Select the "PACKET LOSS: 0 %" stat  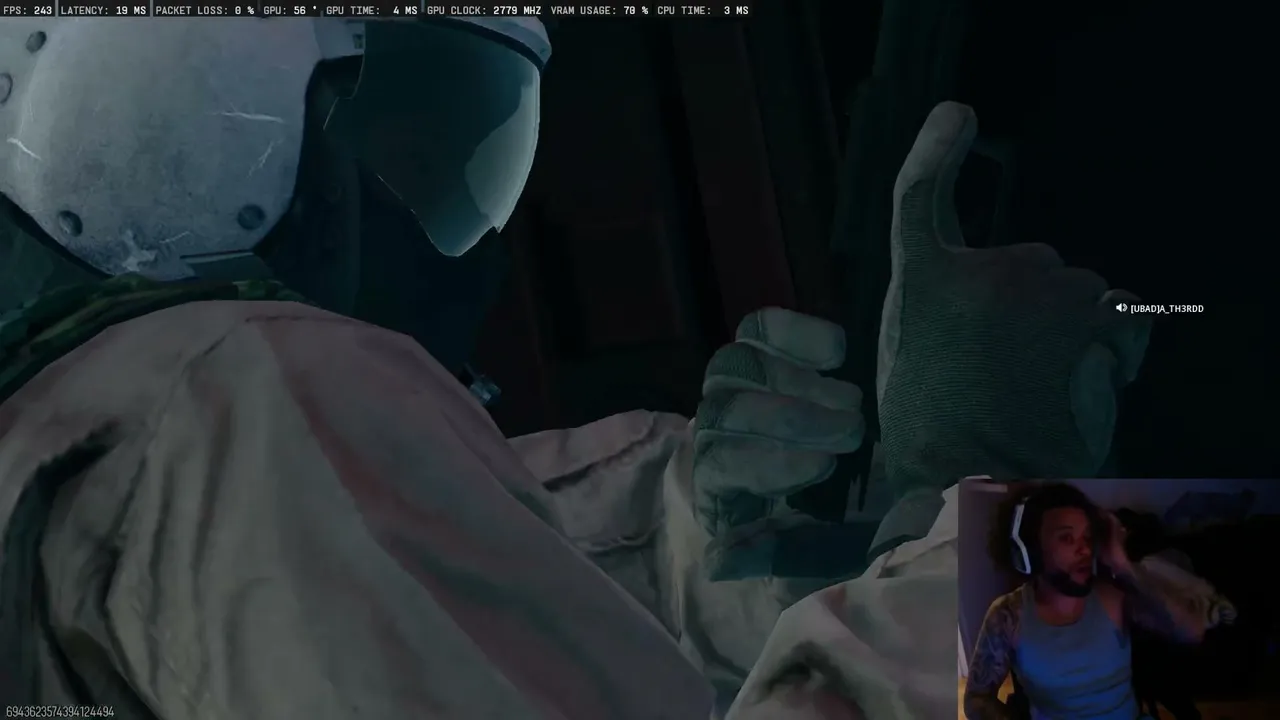[205, 10]
